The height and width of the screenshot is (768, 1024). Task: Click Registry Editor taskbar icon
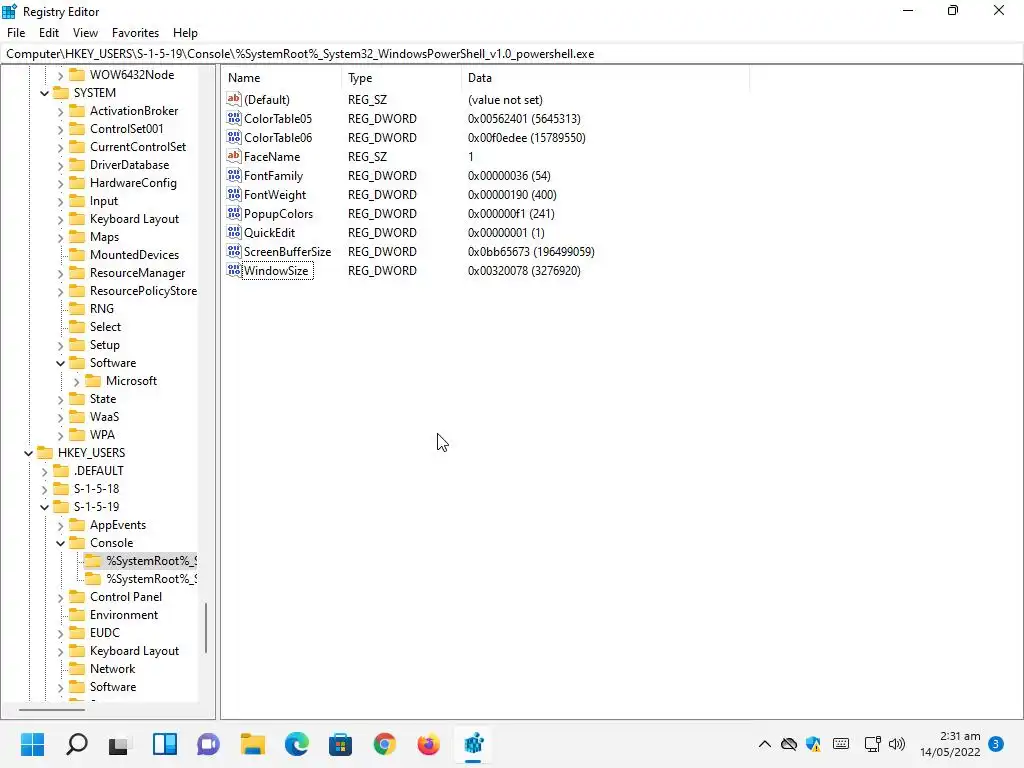click(x=473, y=744)
